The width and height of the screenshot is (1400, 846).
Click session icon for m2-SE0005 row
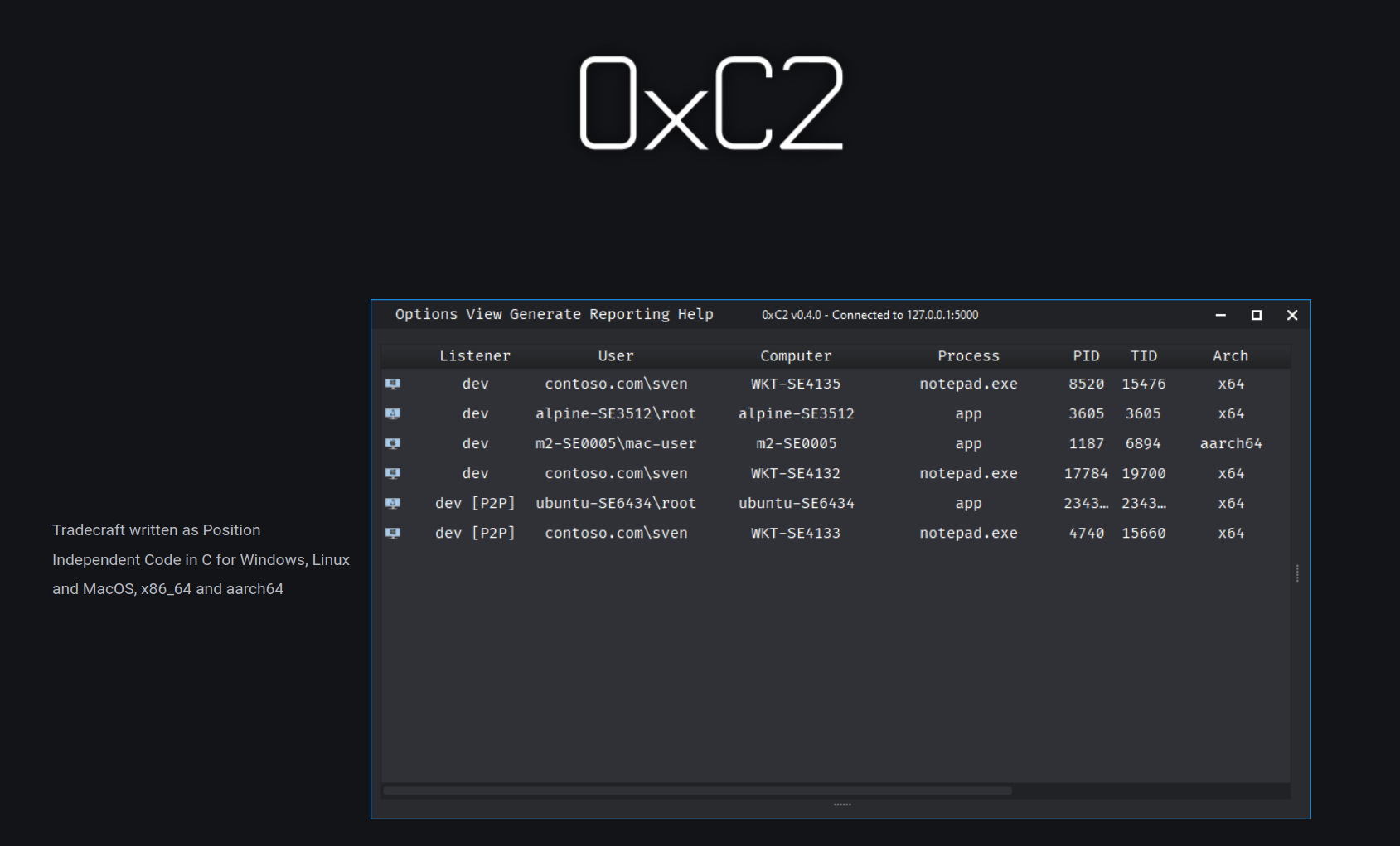(x=393, y=443)
